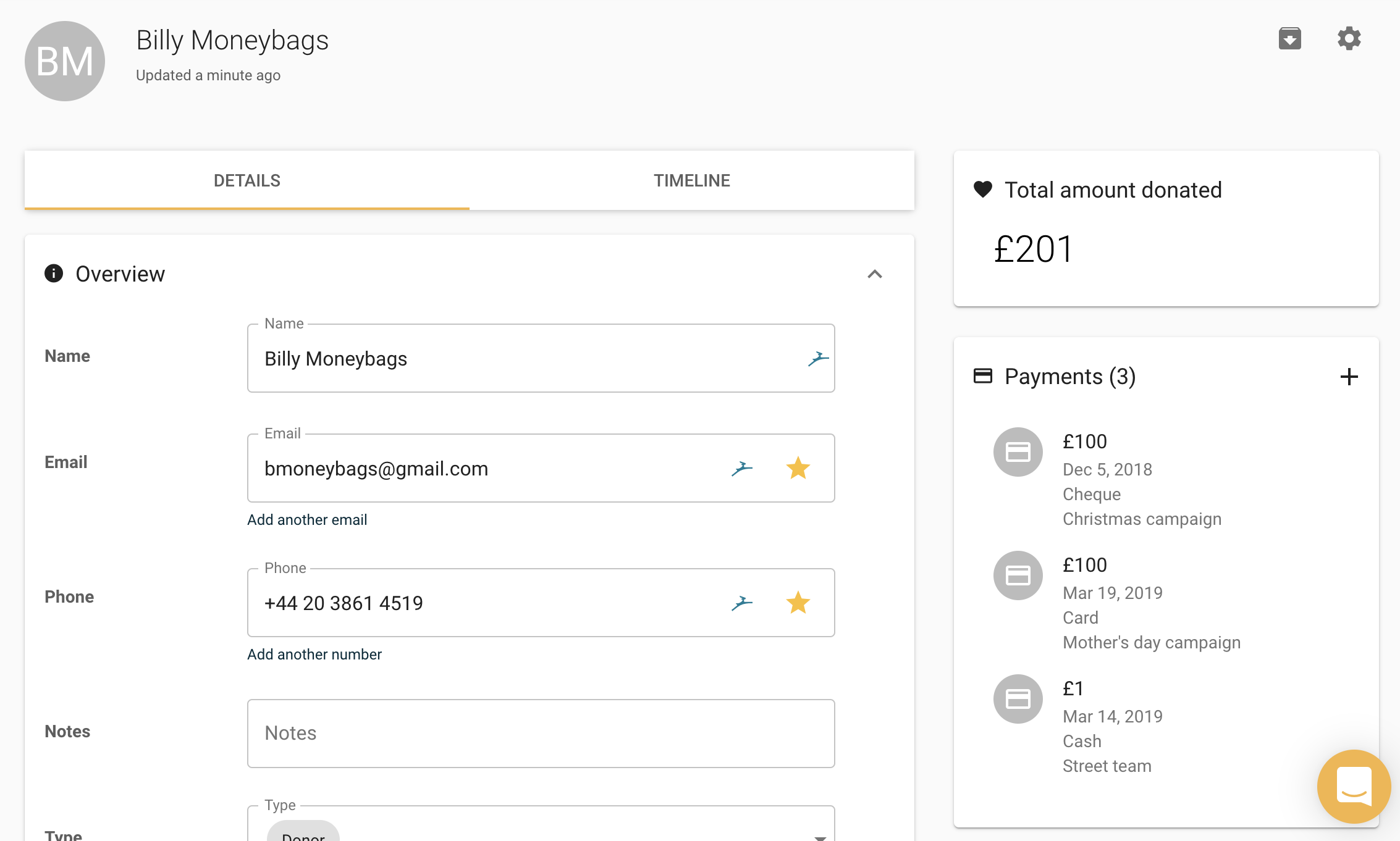Image resolution: width=1400 pixels, height=841 pixels.
Task: Switch to the TIMELINE tab
Action: pos(691,180)
